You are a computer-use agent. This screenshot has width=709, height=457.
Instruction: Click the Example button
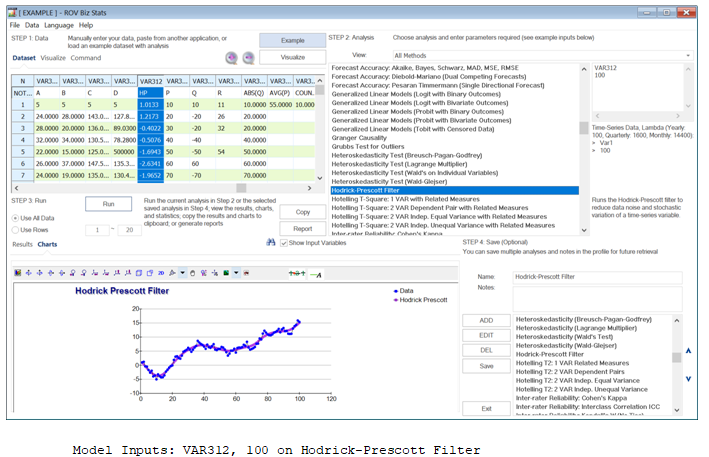click(x=293, y=40)
